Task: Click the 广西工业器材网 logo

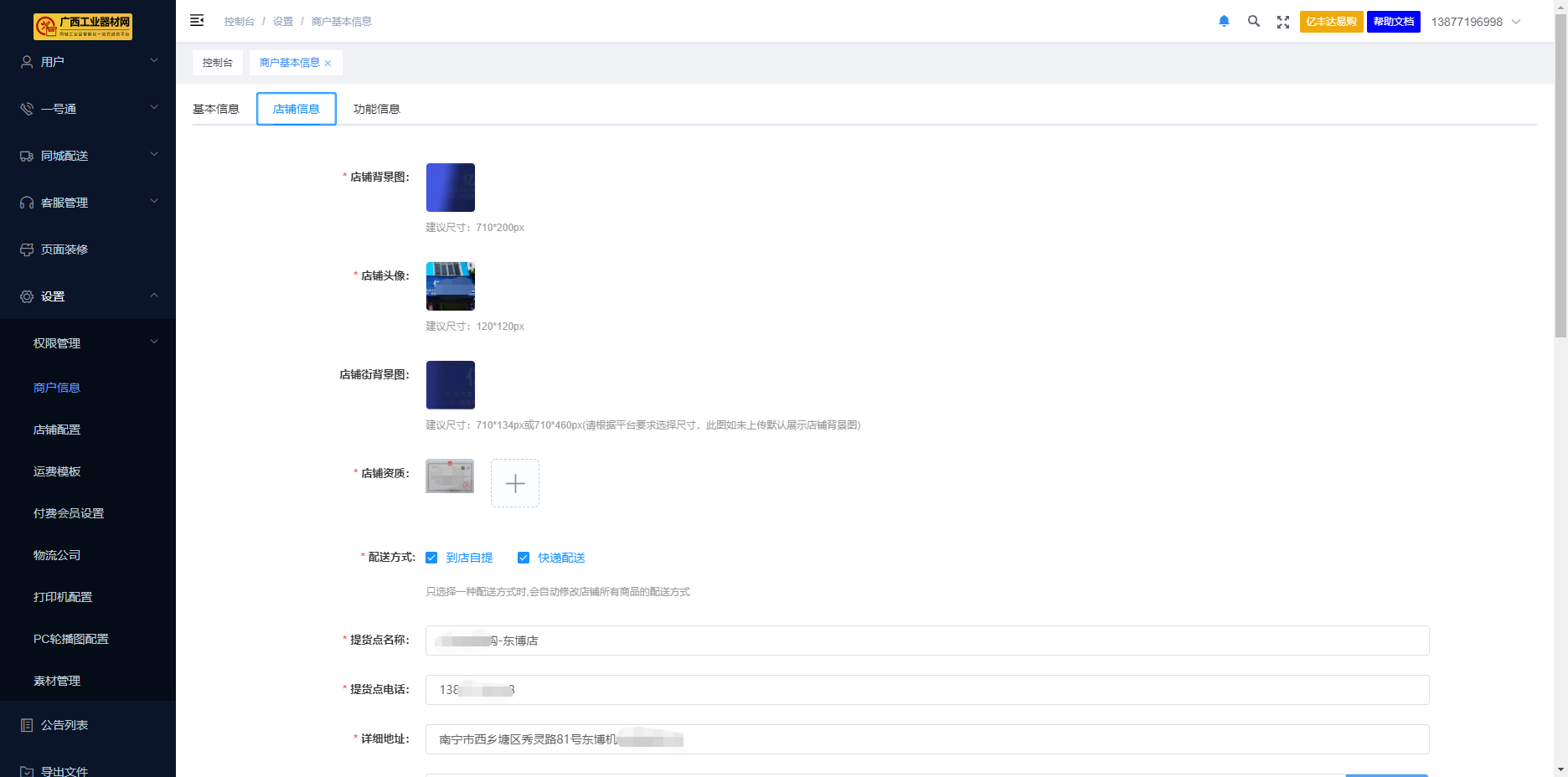Action: (x=83, y=26)
